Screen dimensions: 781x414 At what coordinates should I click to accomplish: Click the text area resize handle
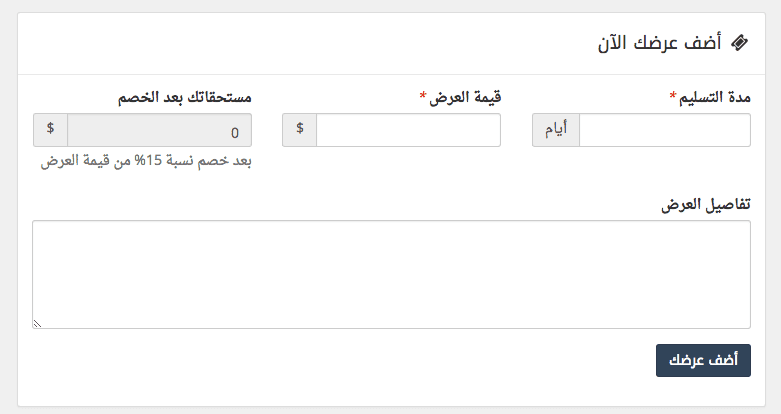38,323
